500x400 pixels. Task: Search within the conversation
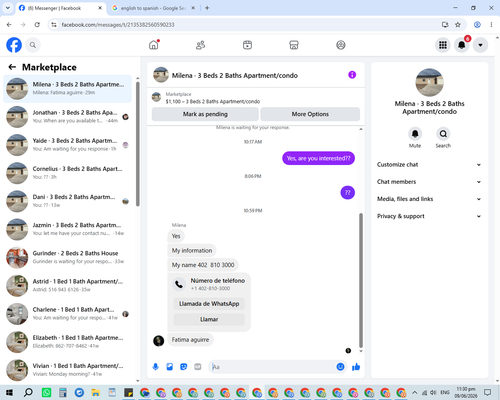[x=443, y=134]
